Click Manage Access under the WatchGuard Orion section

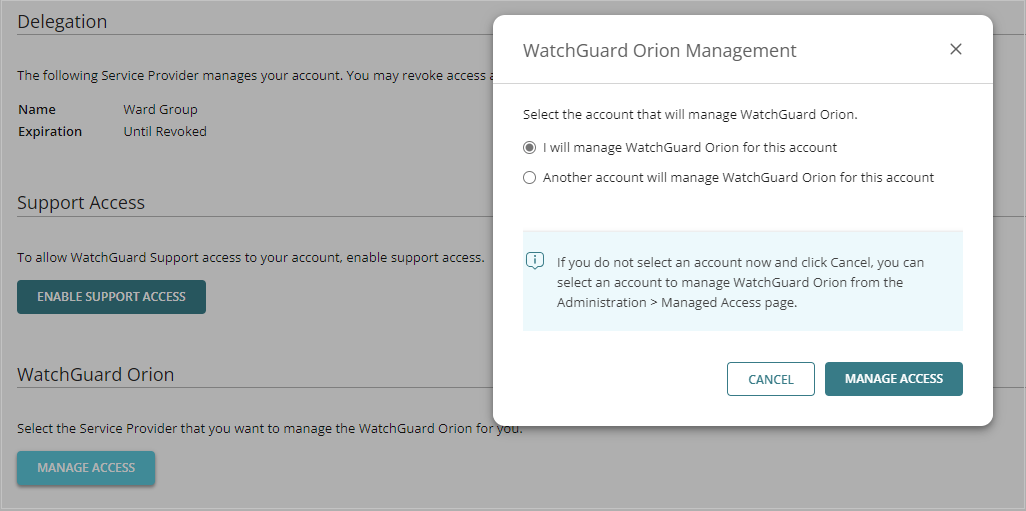pos(86,468)
